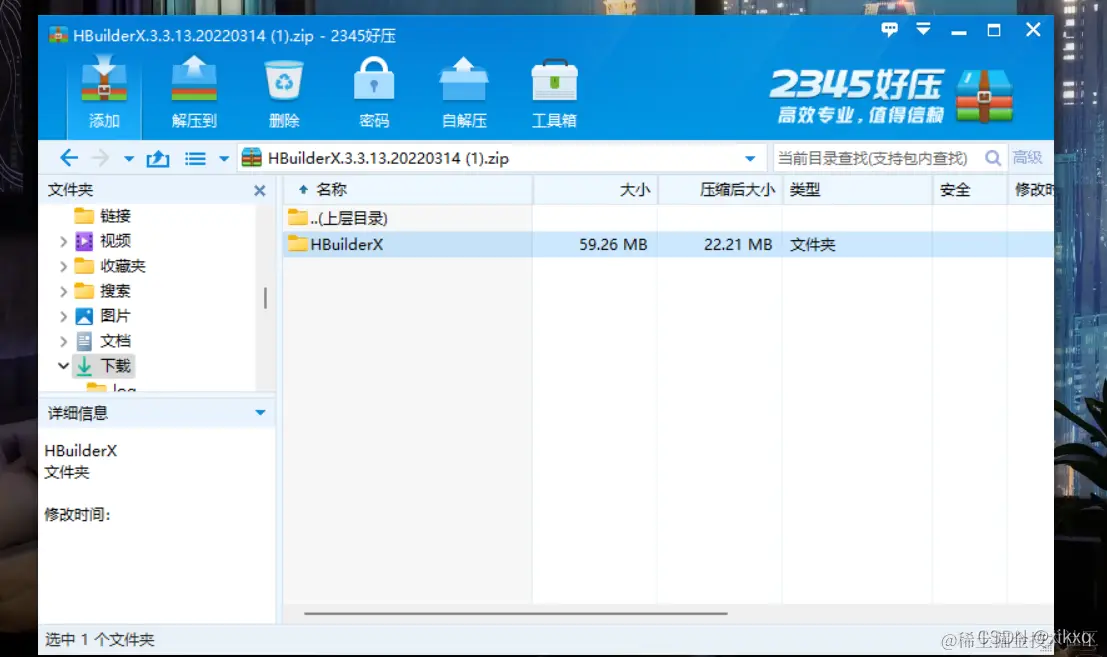
Task: Expand the 文档 tree node
Action: point(64,342)
